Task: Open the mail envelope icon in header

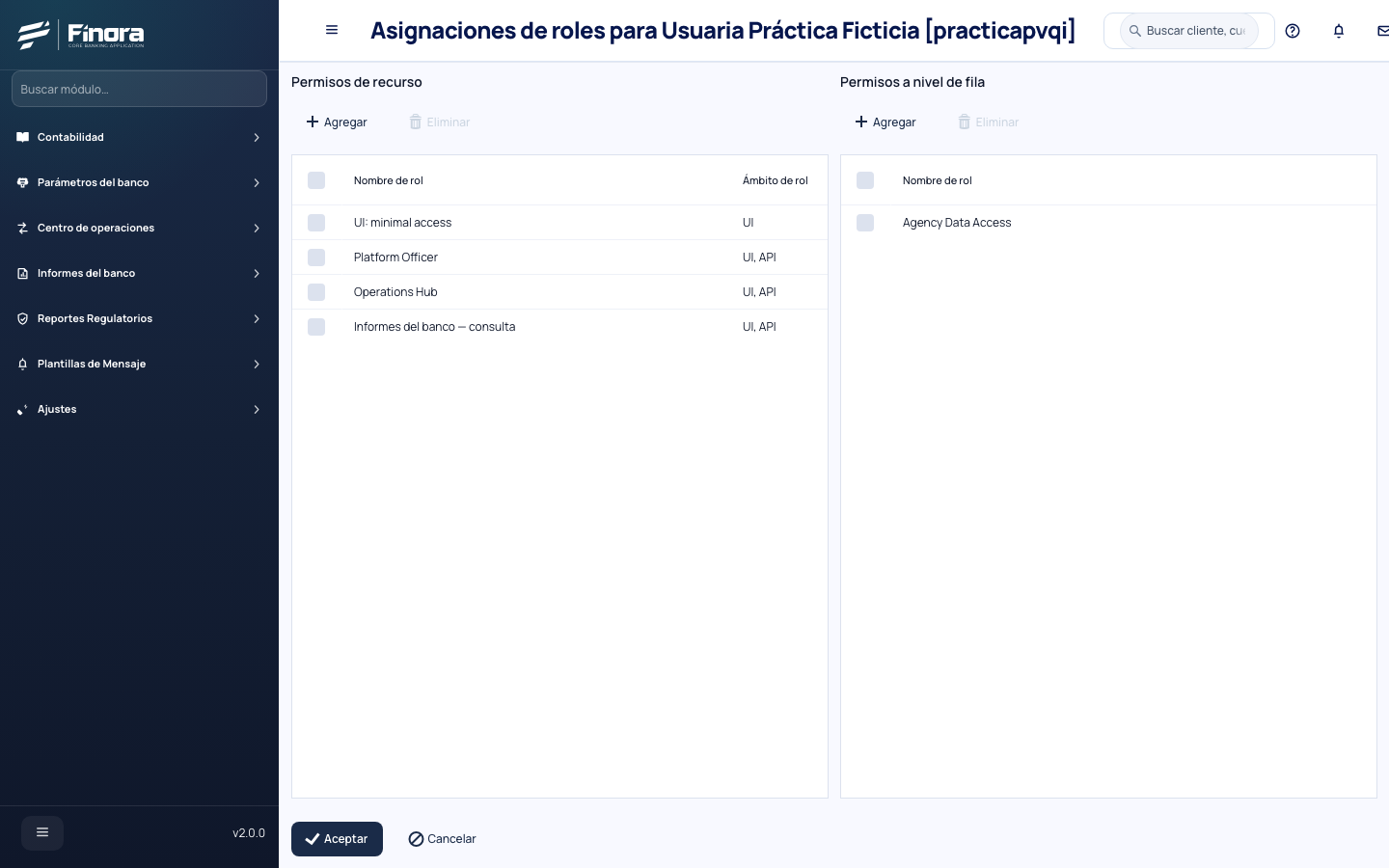Action: point(1383,31)
